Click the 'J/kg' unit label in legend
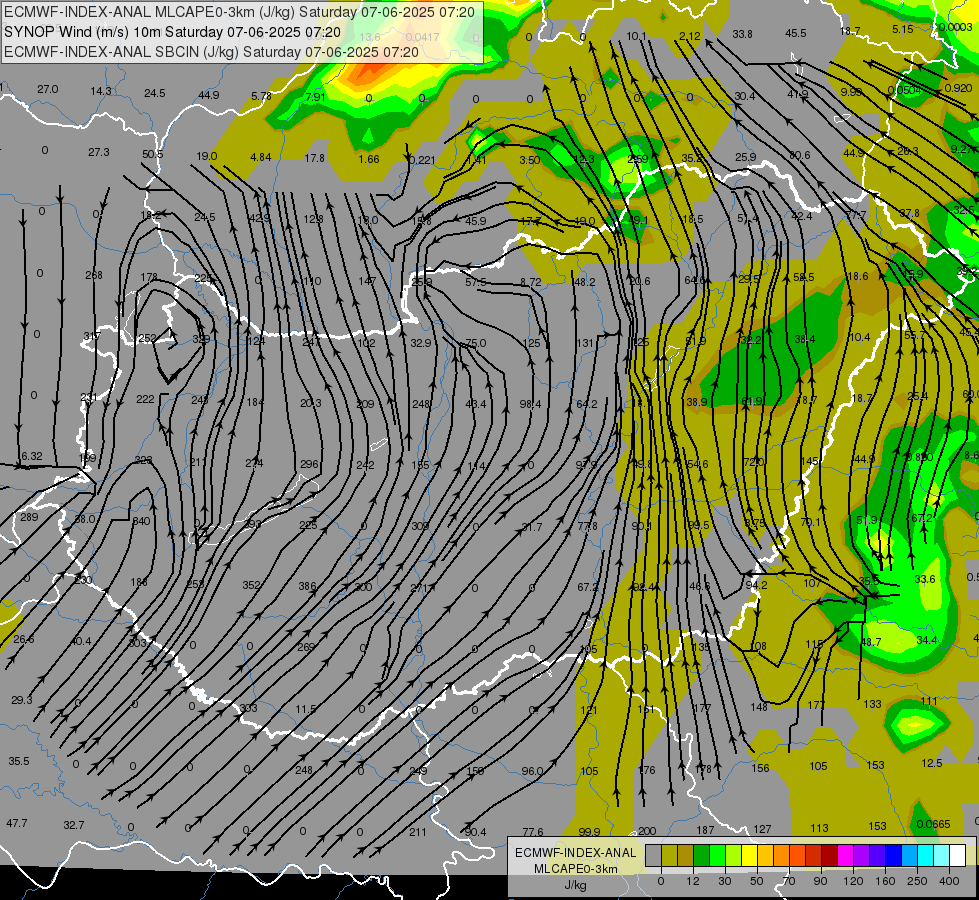 (575, 885)
